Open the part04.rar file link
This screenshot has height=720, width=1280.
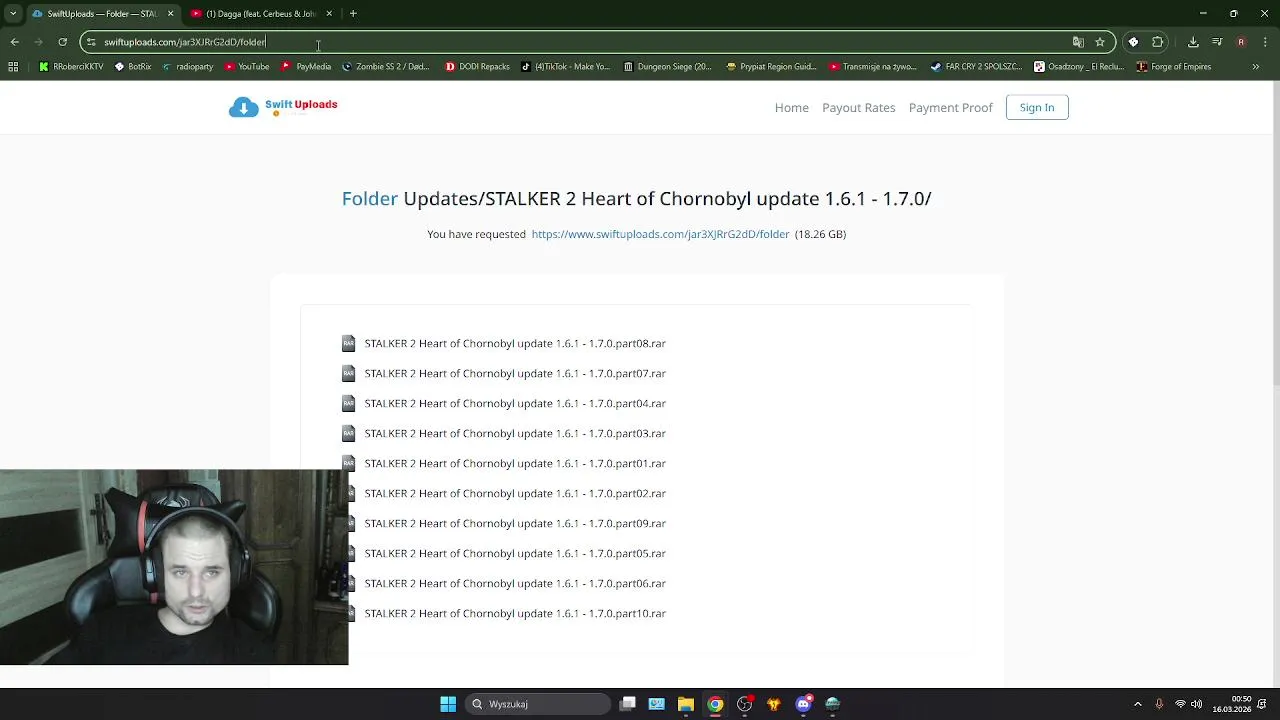515,403
